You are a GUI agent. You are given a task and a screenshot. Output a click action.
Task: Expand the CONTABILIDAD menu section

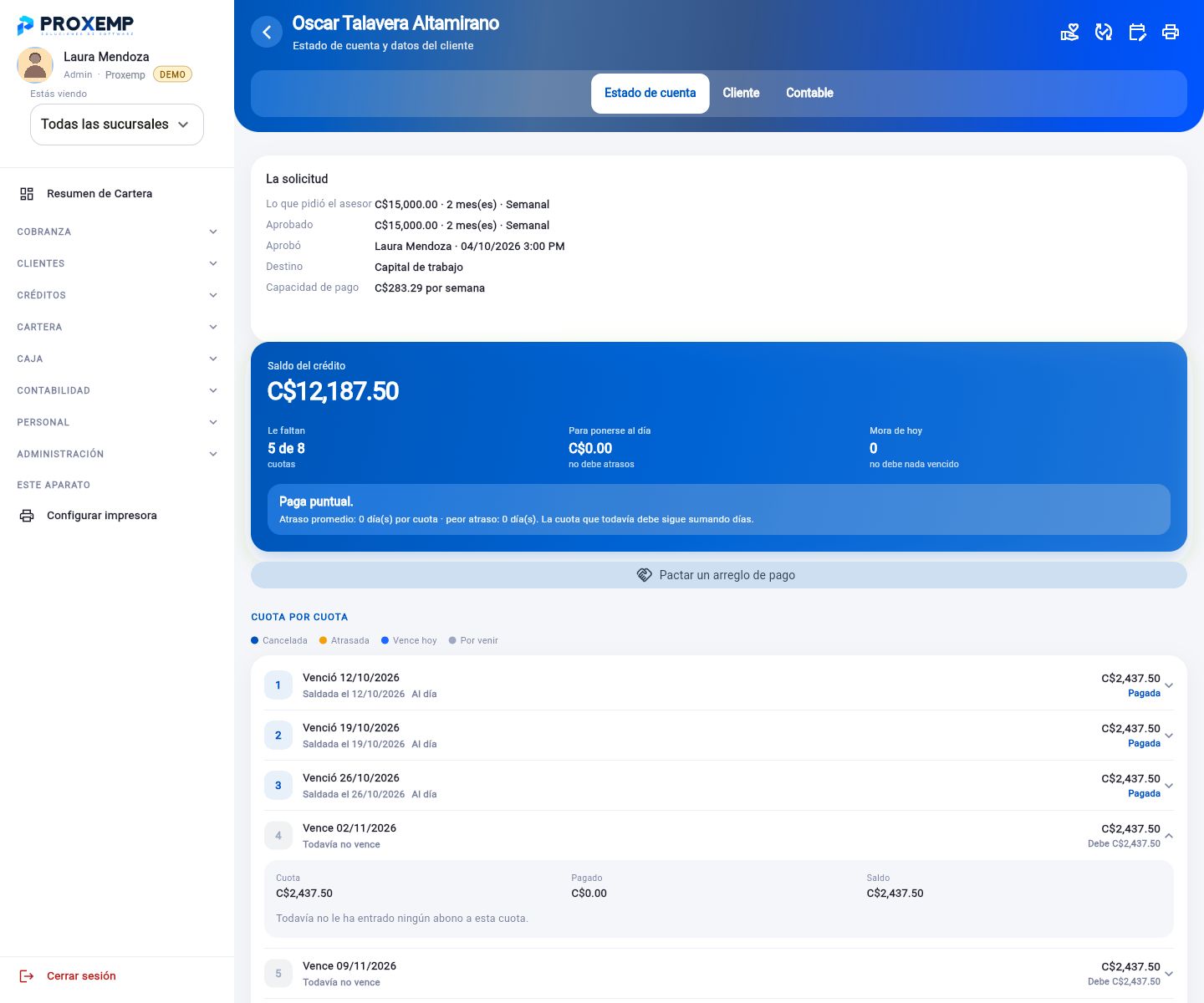coord(117,390)
